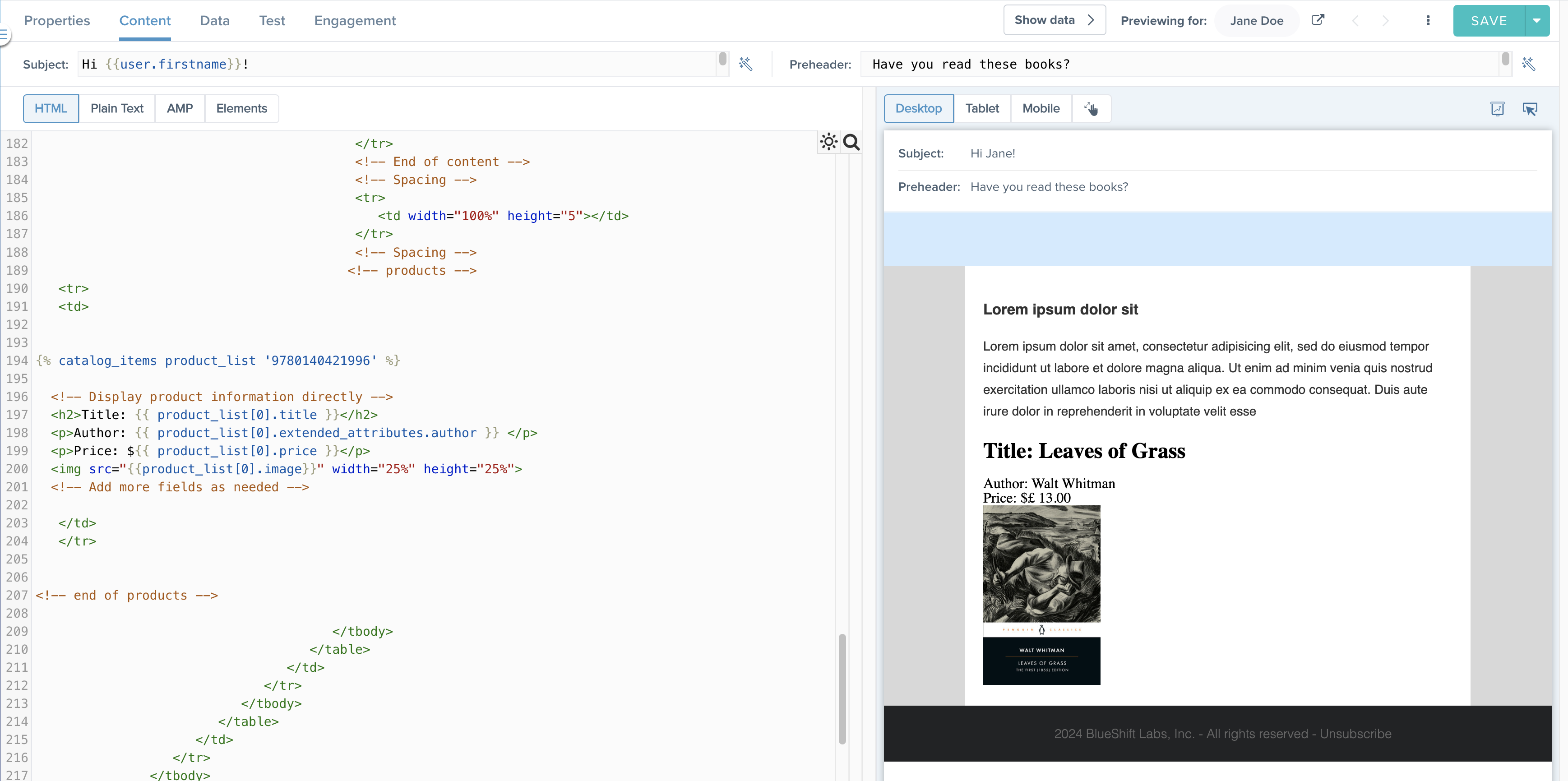Click the Unsubscribe link in footer
Screen dimensions: 1568x781
click(1355, 734)
